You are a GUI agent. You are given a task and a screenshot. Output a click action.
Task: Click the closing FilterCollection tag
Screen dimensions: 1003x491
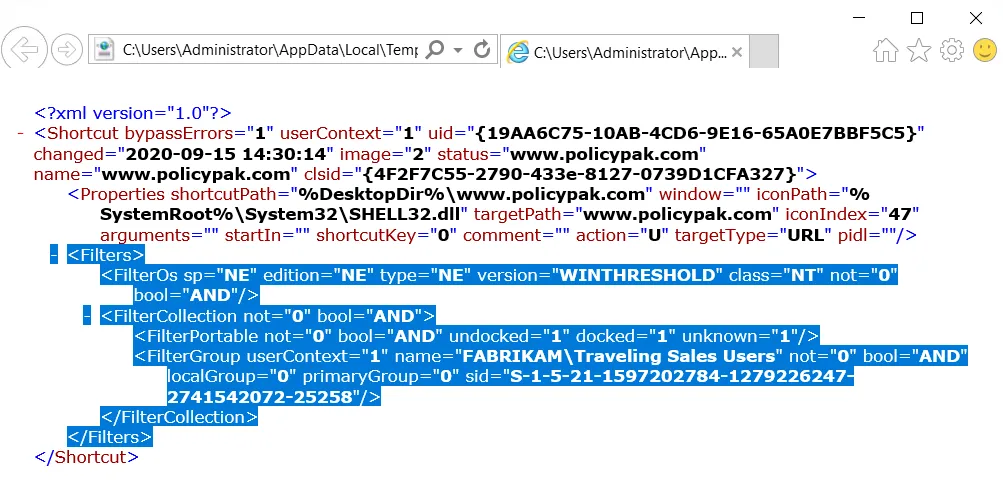click(x=179, y=417)
